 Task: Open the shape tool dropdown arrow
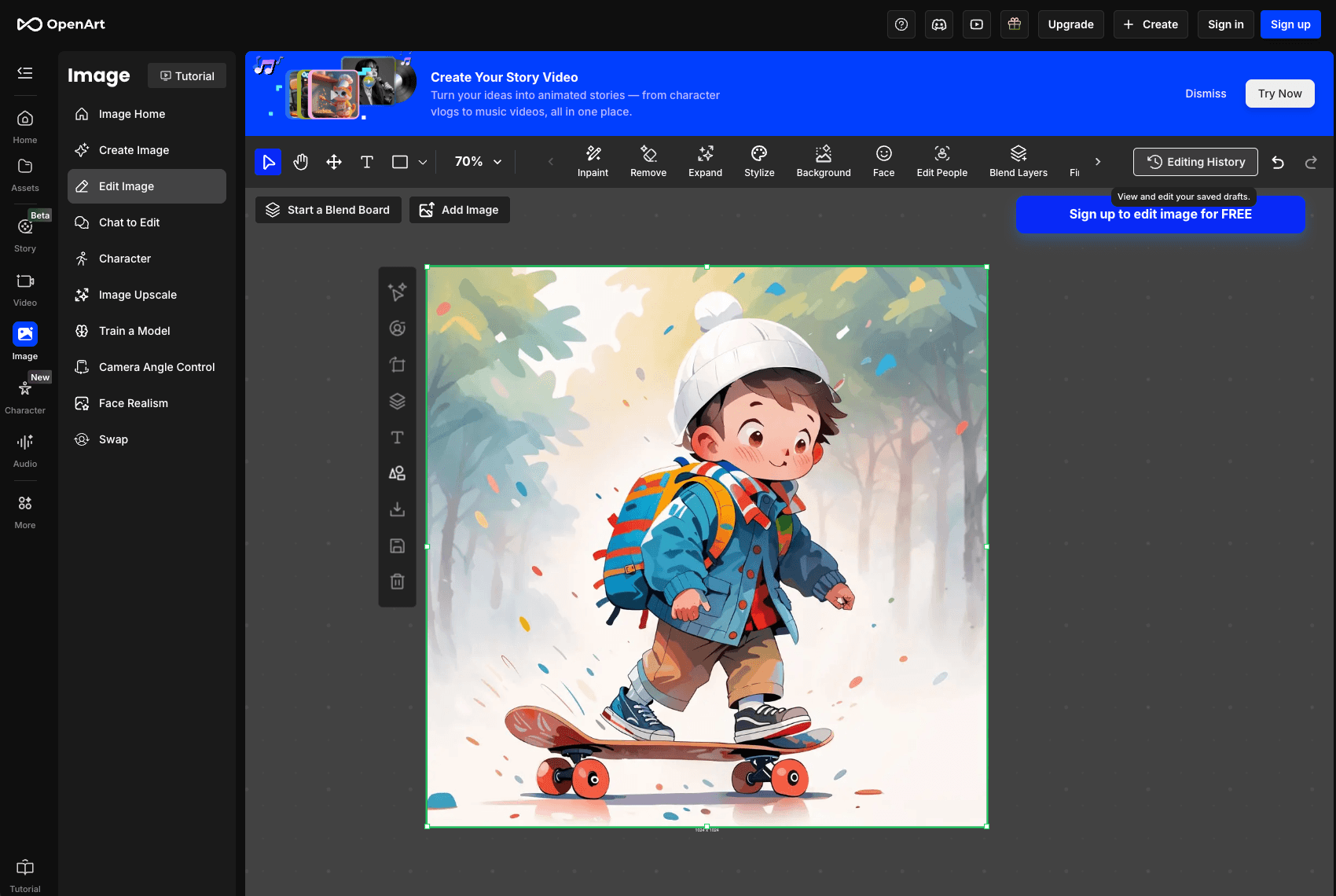click(423, 162)
